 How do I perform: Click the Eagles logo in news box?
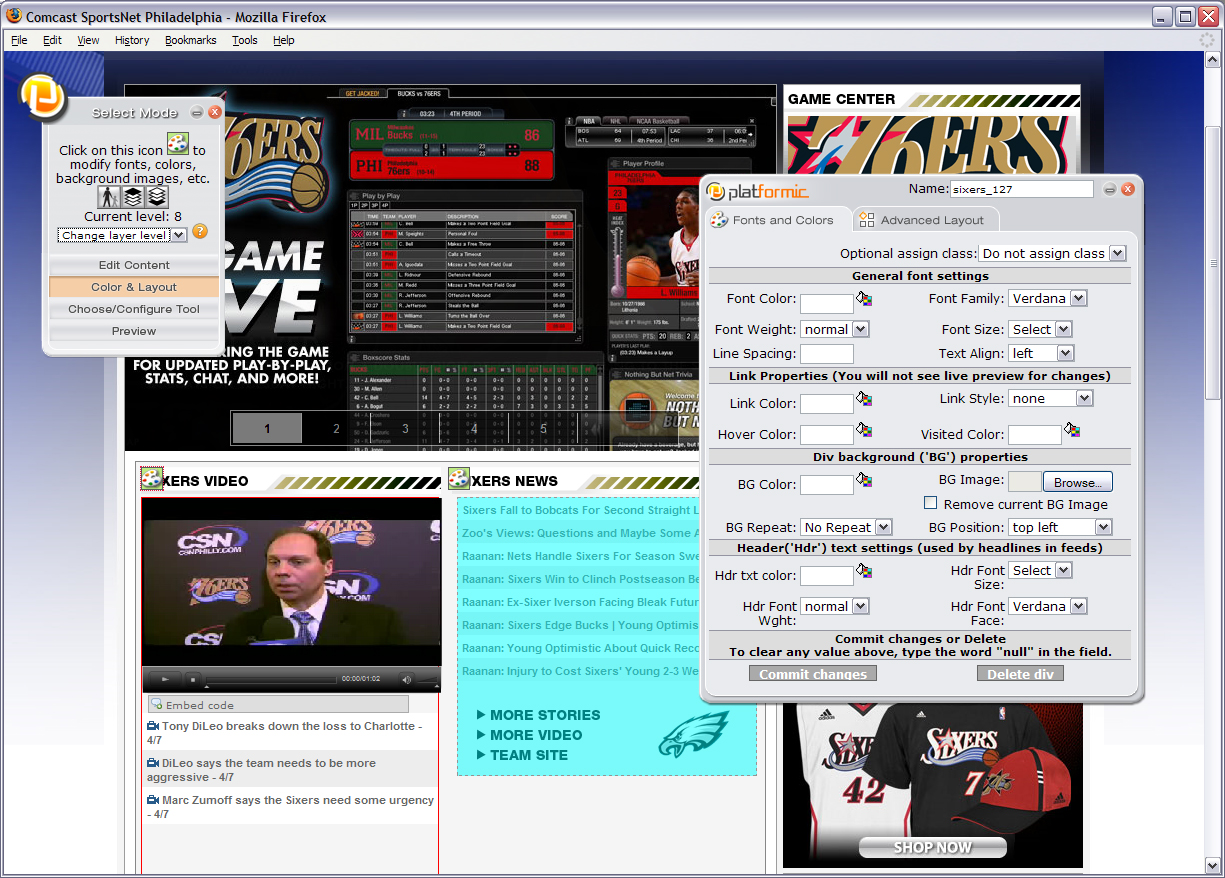click(694, 735)
